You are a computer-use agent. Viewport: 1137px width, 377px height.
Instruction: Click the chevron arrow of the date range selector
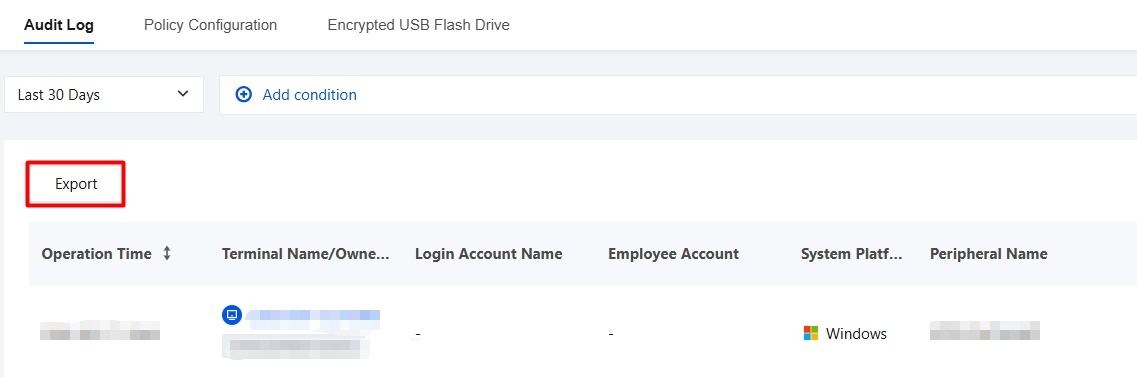click(x=183, y=94)
